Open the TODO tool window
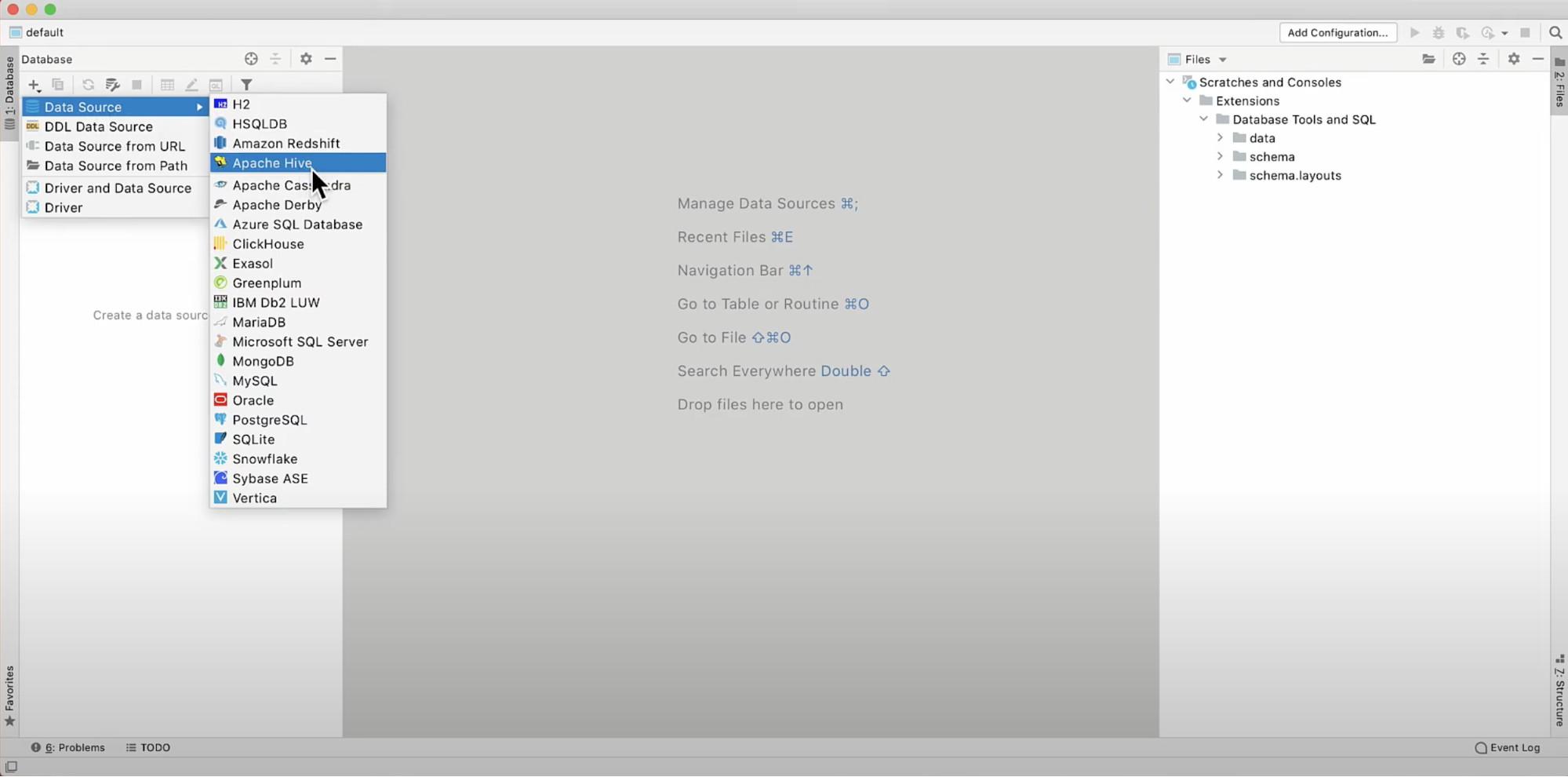Image resolution: width=1568 pixels, height=777 pixels. tap(148, 748)
